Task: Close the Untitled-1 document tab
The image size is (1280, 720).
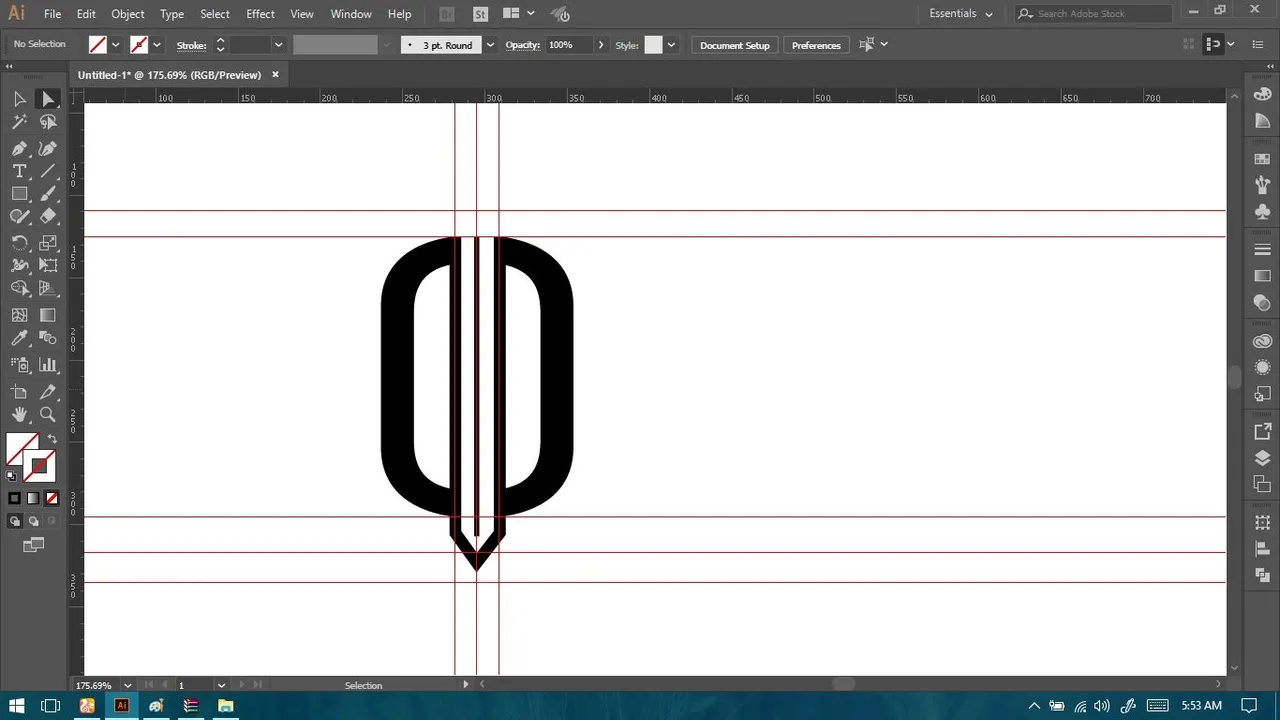Action: pos(275,75)
